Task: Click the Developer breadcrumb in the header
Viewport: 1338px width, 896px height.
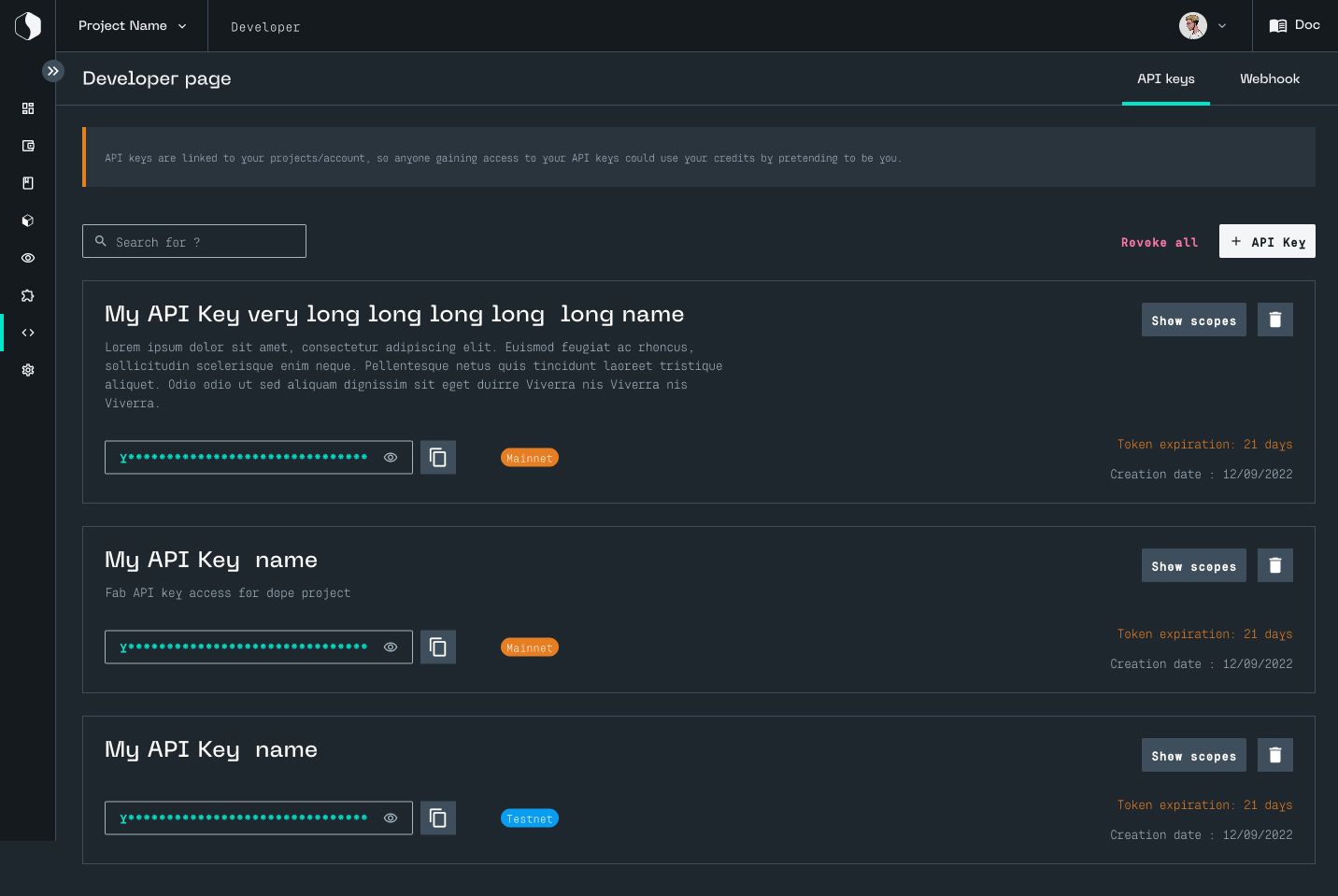Action: click(x=265, y=27)
